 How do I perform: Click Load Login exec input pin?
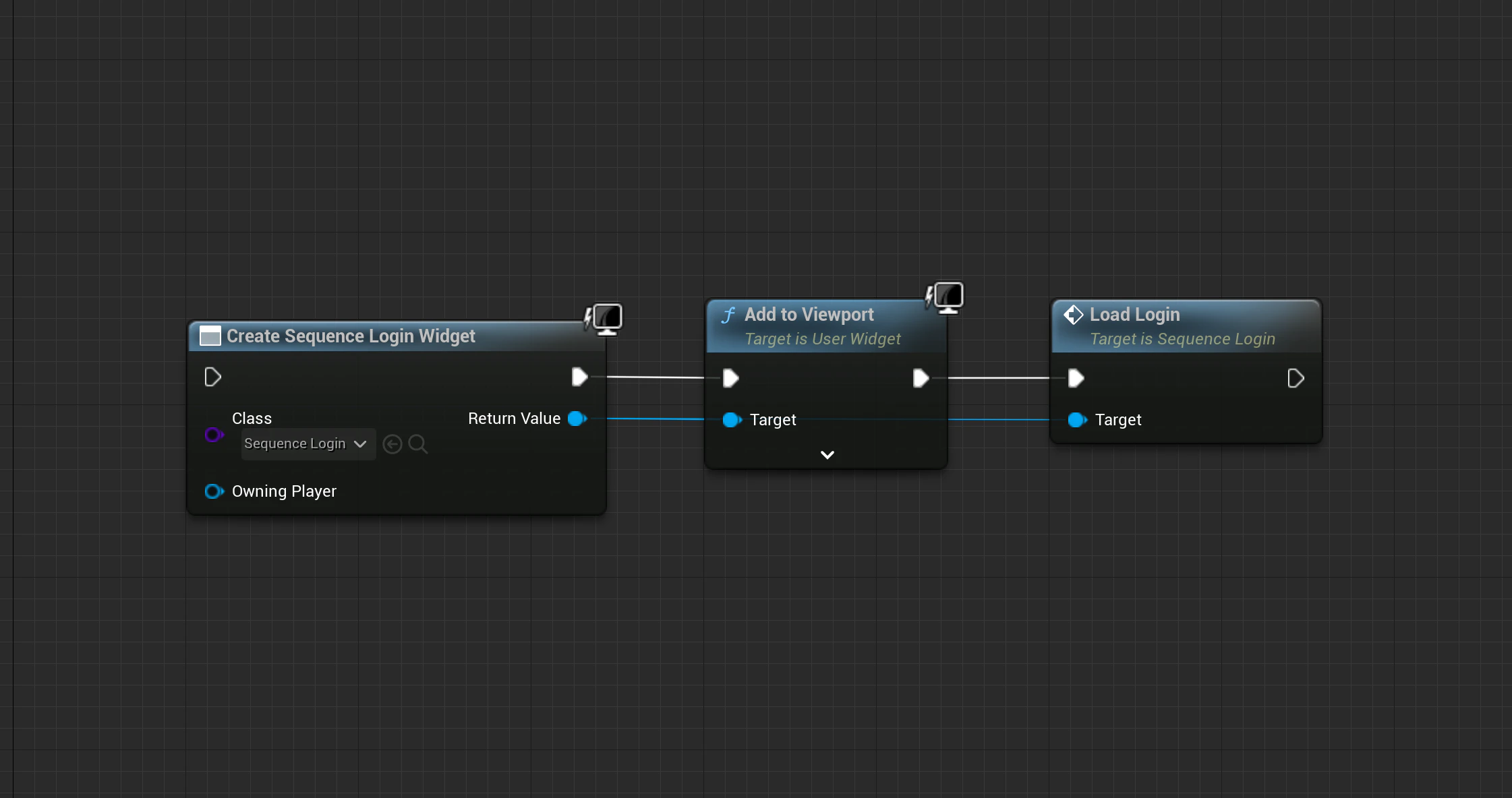pos(1076,378)
